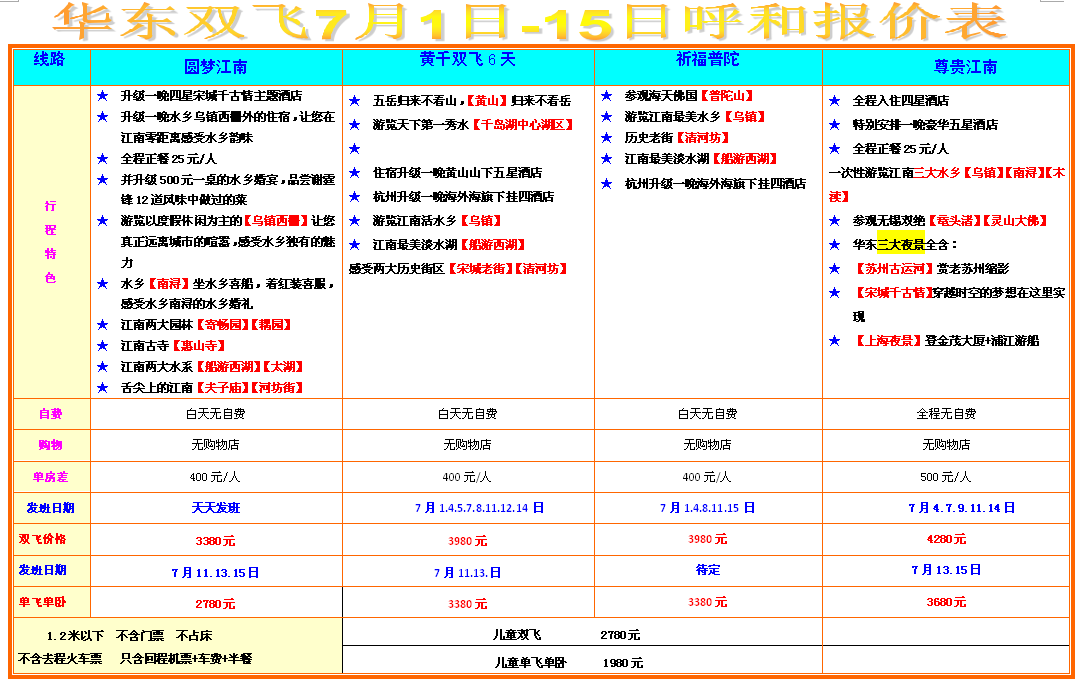This screenshot has height=682, width=1079.
Task: Click the 黄千双飞 6天 header cell
Action: click(x=468, y=60)
